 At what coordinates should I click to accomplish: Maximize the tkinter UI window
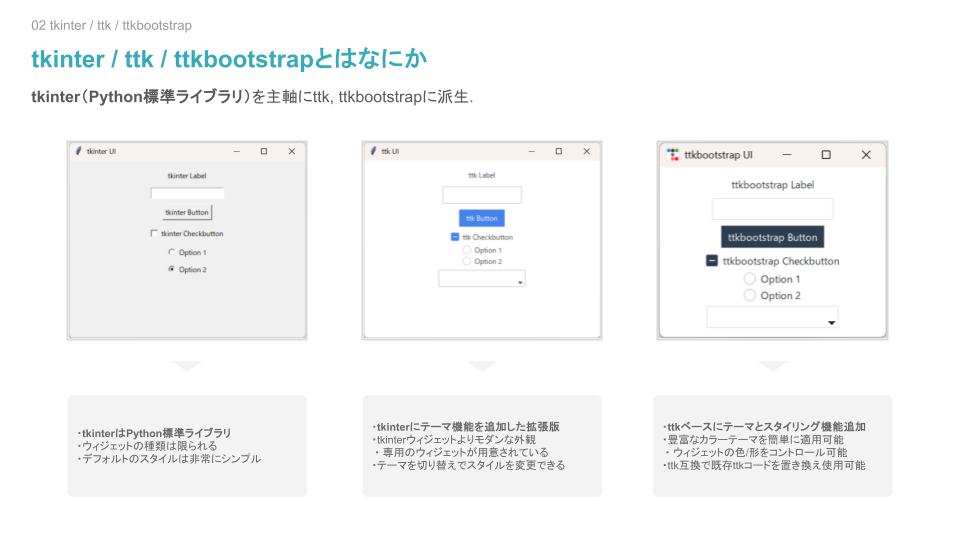coord(264,151)
